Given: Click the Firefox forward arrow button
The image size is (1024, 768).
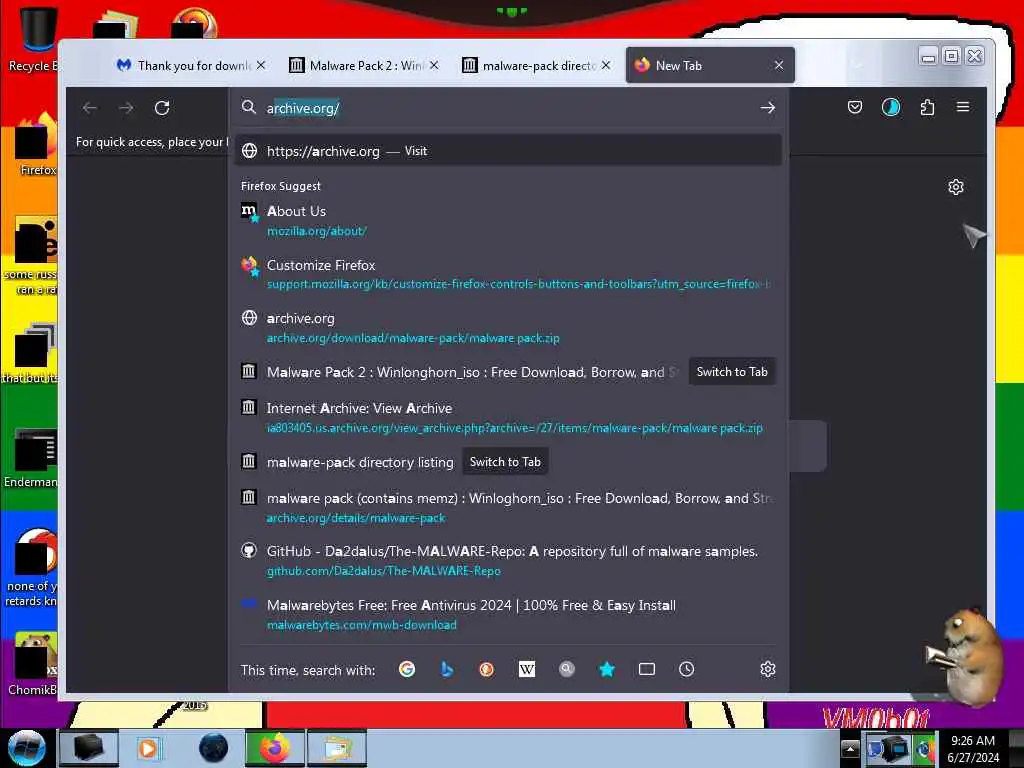Looking at the screenshot, I should (x=126, y=108).
